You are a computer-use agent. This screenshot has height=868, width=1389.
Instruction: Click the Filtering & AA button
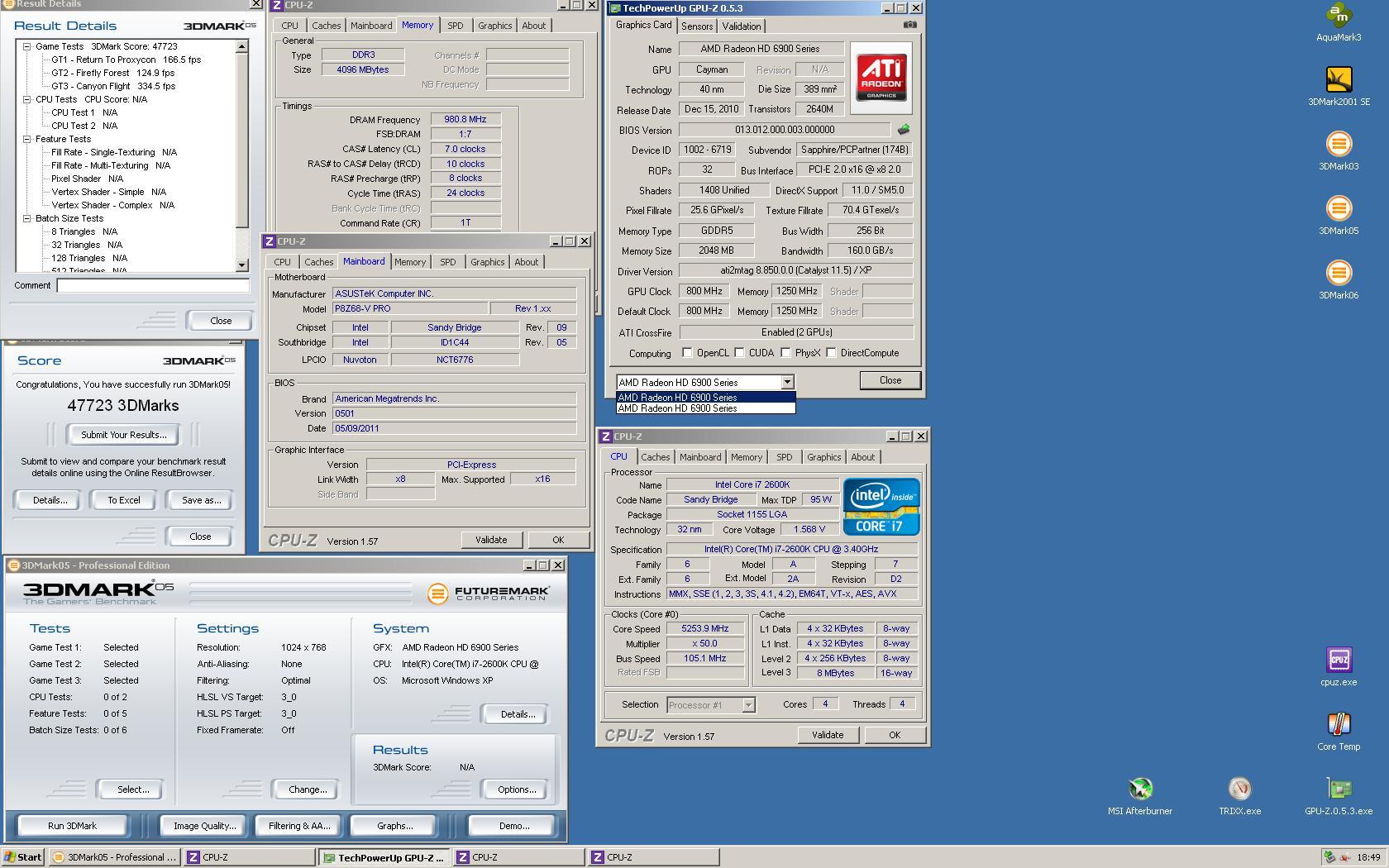pos(299,826)
